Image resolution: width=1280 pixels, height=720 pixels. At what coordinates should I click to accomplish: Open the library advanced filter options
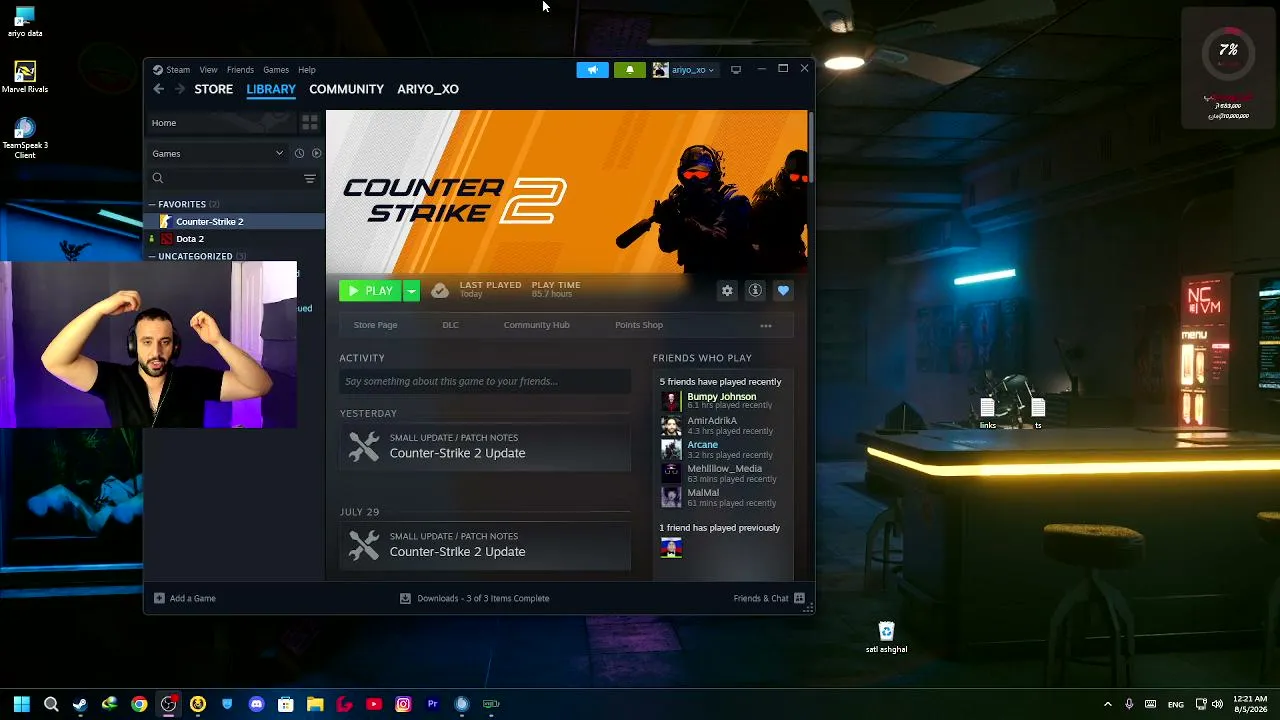click(x=310, y=178)
